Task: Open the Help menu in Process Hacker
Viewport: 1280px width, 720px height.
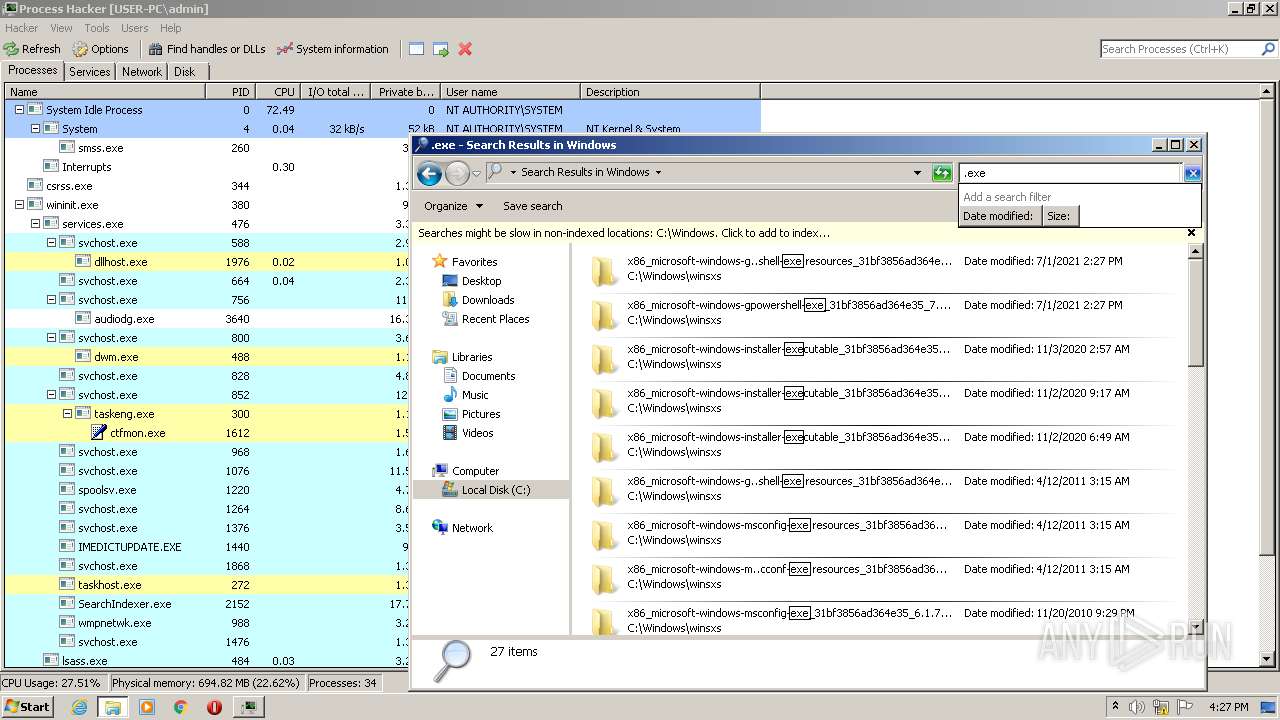Action: (171, 28)
